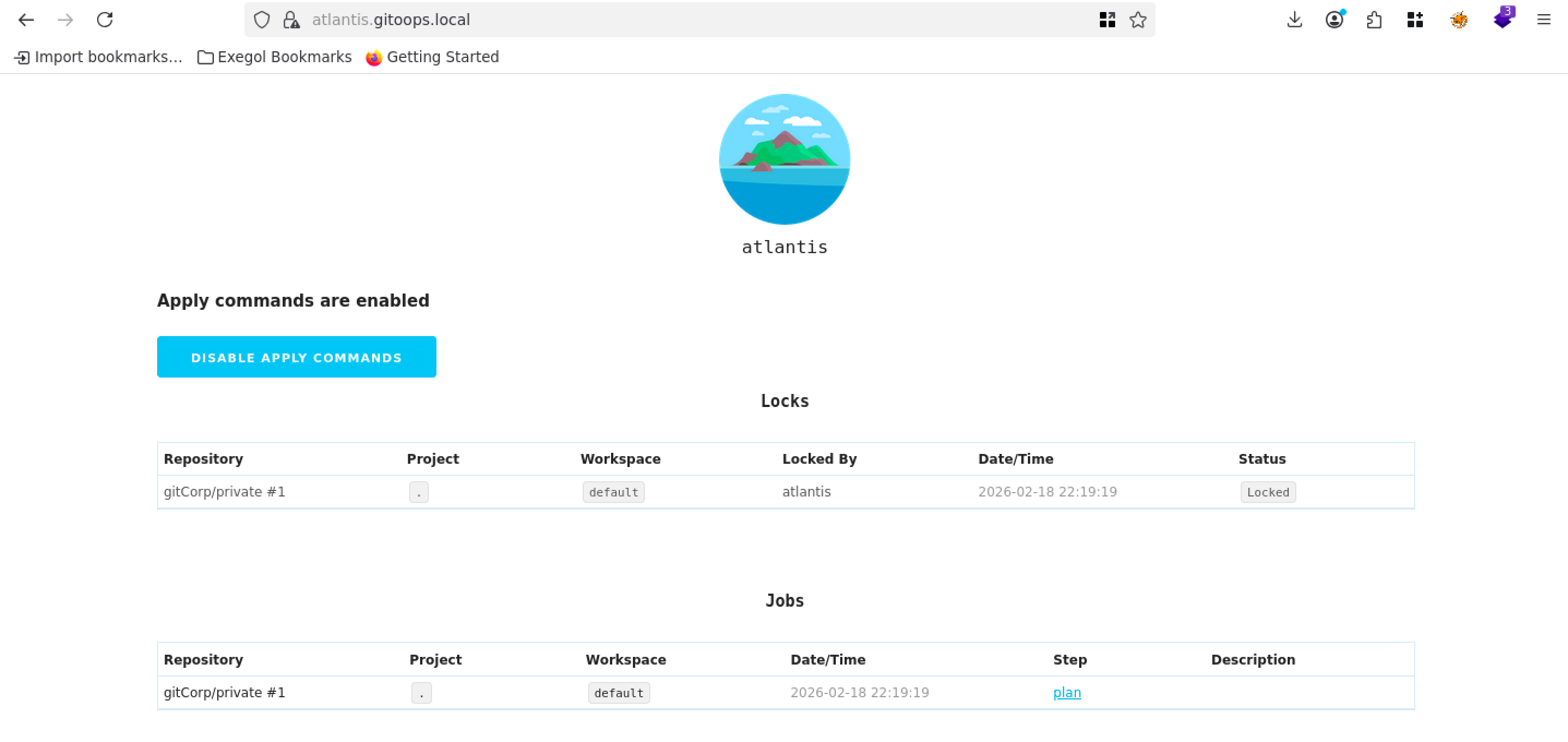Screen dimensions: 1568x742
Task: Bookmark this page with the star
Action: [1137, 20]
